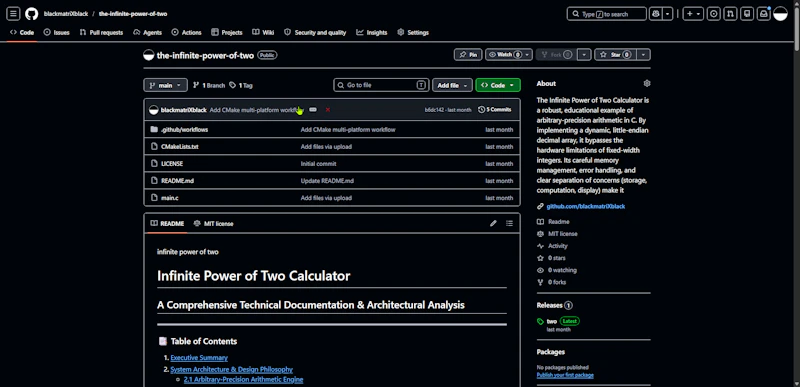Image resolution: width=800 pixels, height=387 pixels.
Task: Open the star lists dropdown arrow
Action: click(x=644, y=55)
